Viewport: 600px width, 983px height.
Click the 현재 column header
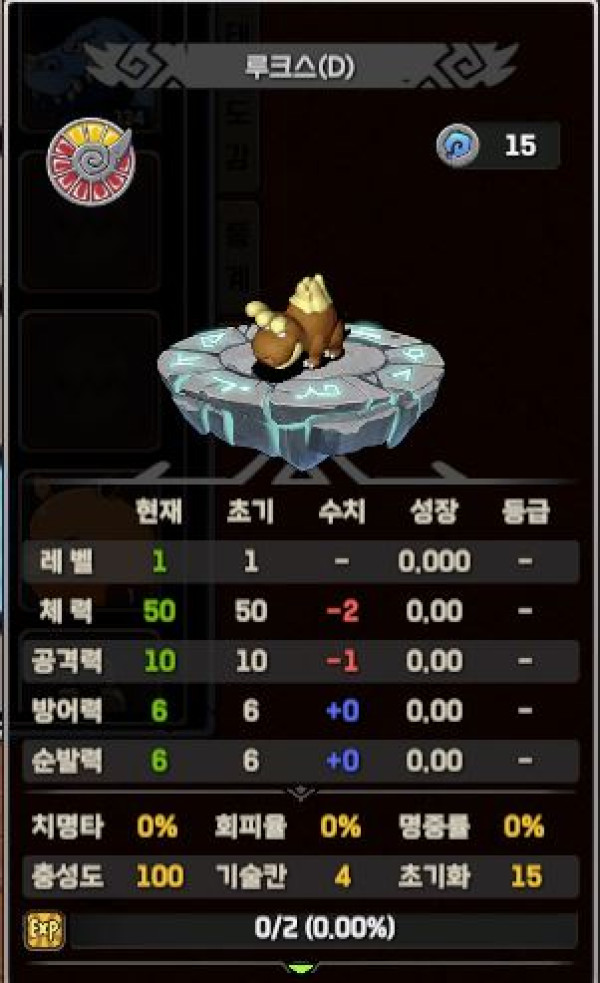coord(159,512)
